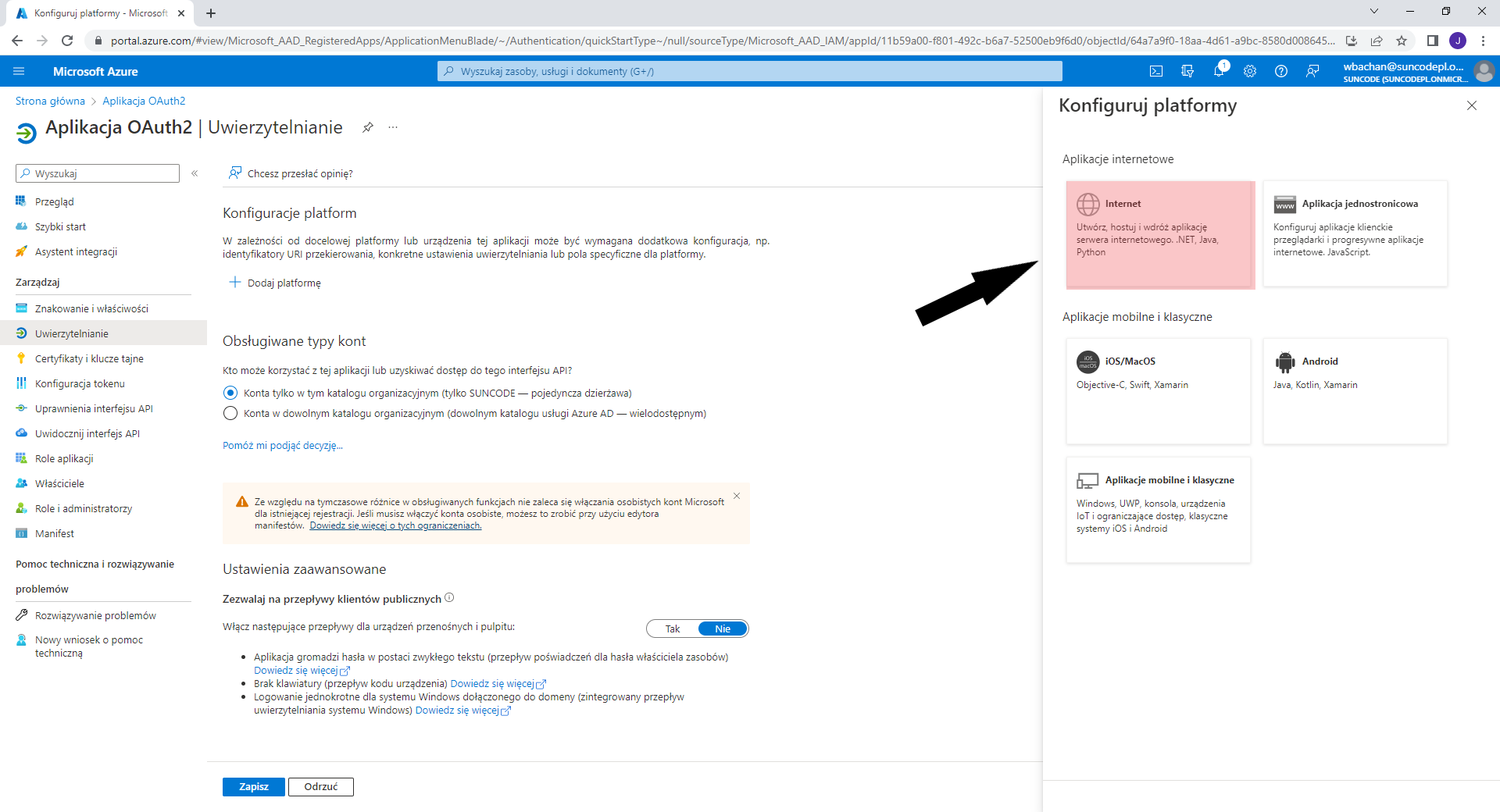This screenshot has width=1500, height=812.
Task: Click the Odrzuć button
Action: point(321,786)
